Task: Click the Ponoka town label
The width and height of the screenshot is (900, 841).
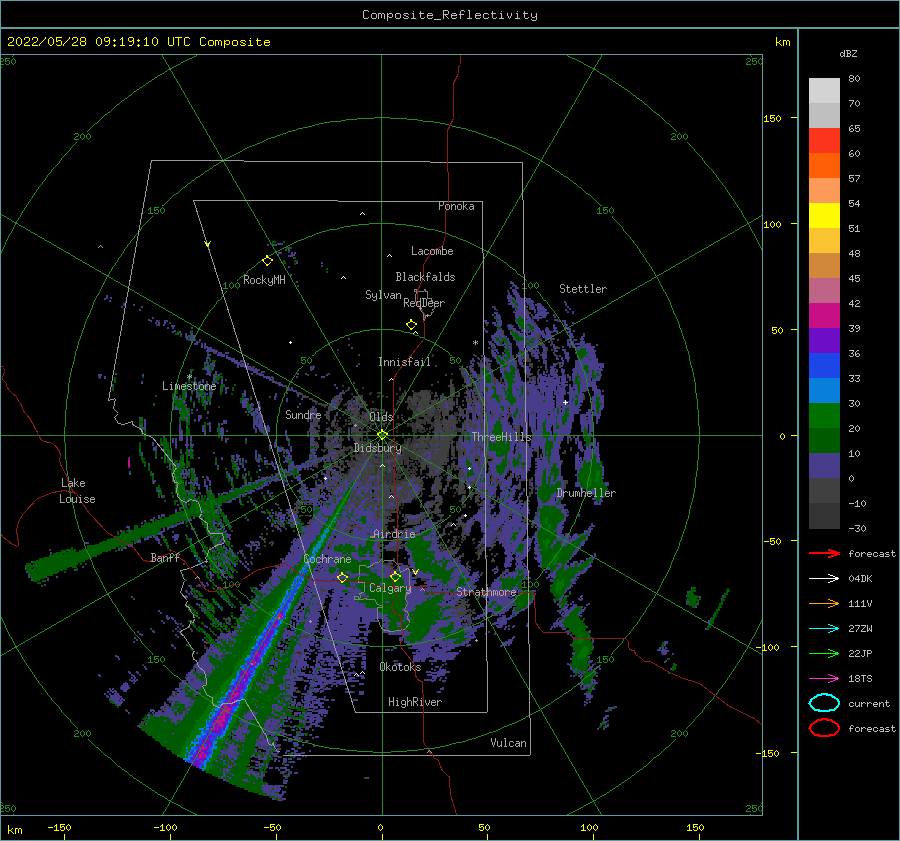Action: click(x=456, y=206)
